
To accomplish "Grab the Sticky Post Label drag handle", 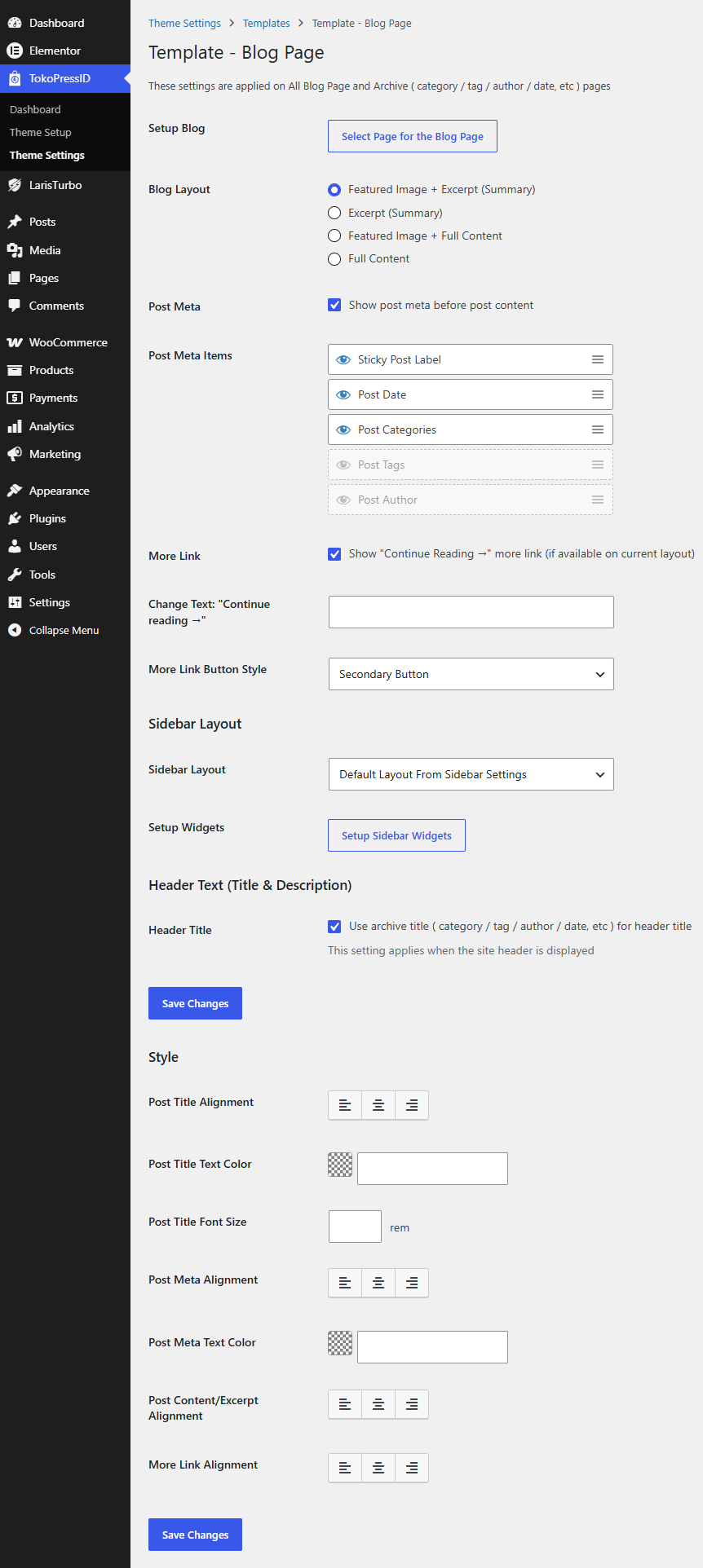I will 598,359.
